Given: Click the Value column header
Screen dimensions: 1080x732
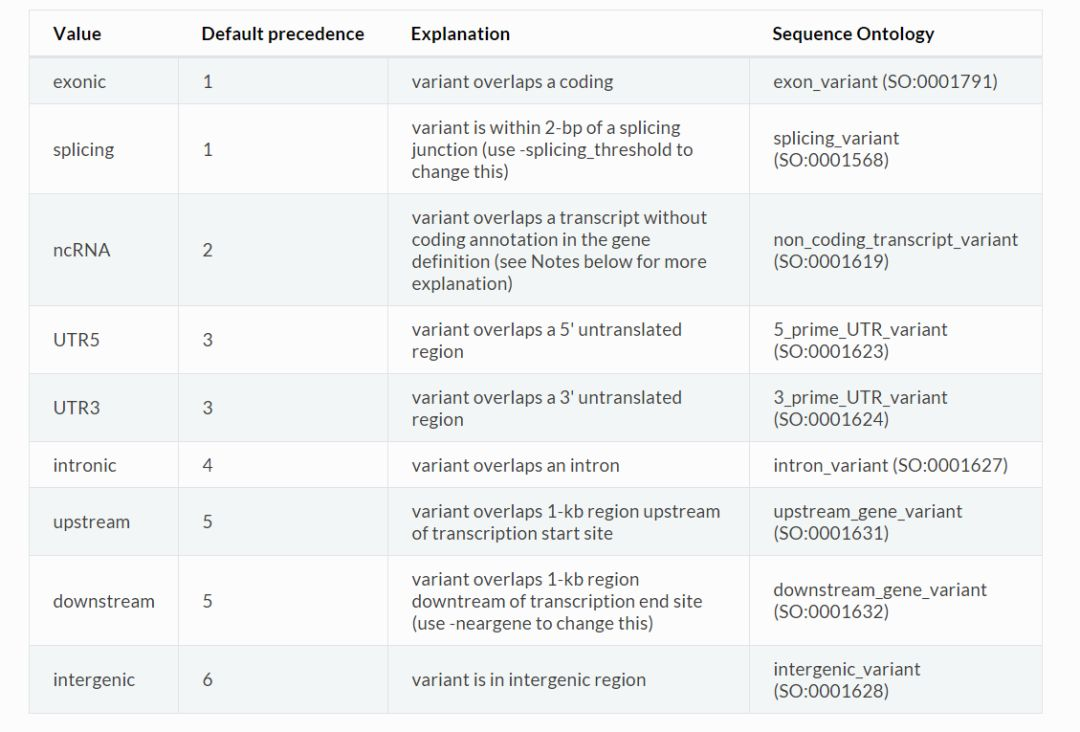Looking at the screenshot, I should 77,34.
